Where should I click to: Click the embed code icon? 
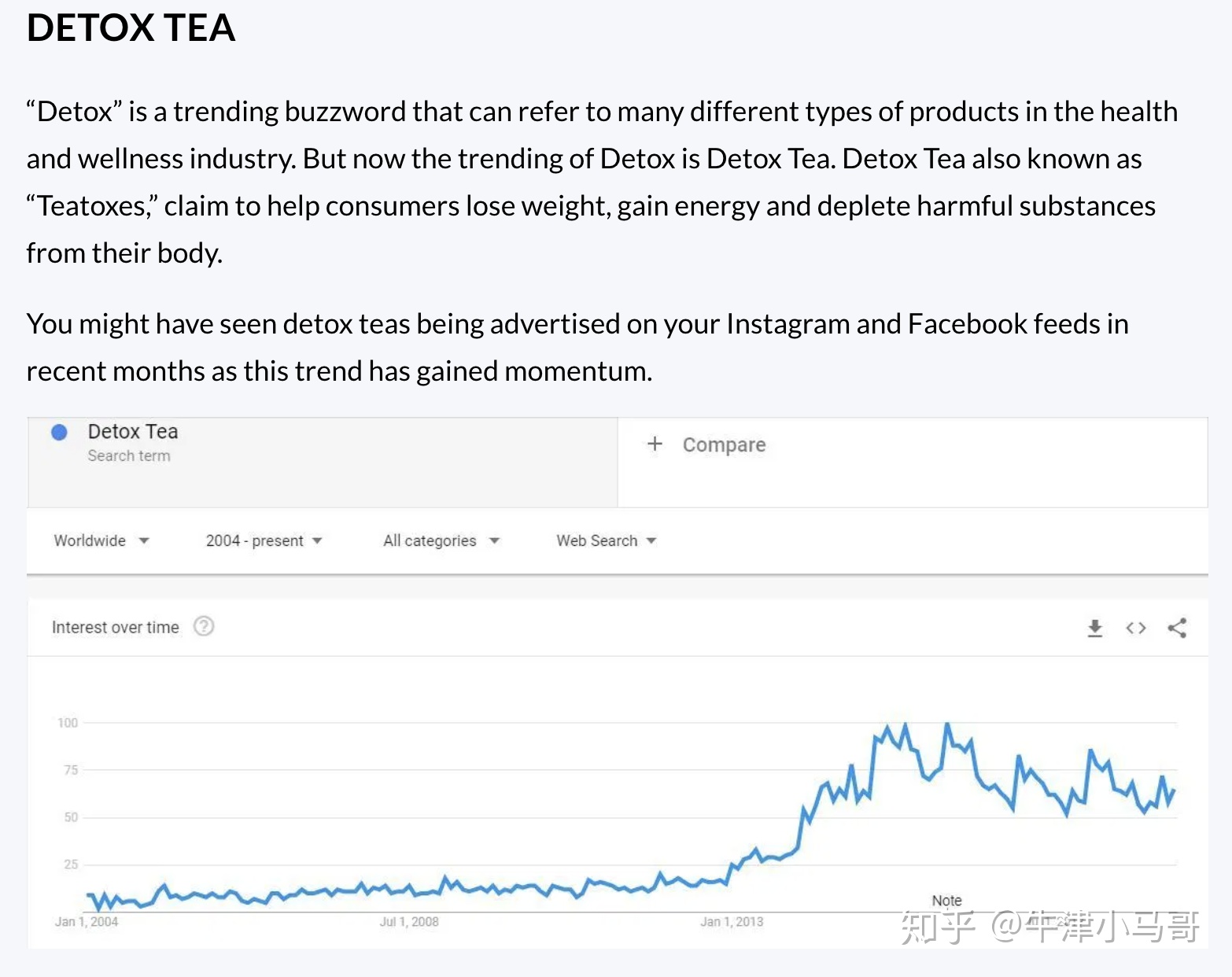click(x=1135, y=628)
